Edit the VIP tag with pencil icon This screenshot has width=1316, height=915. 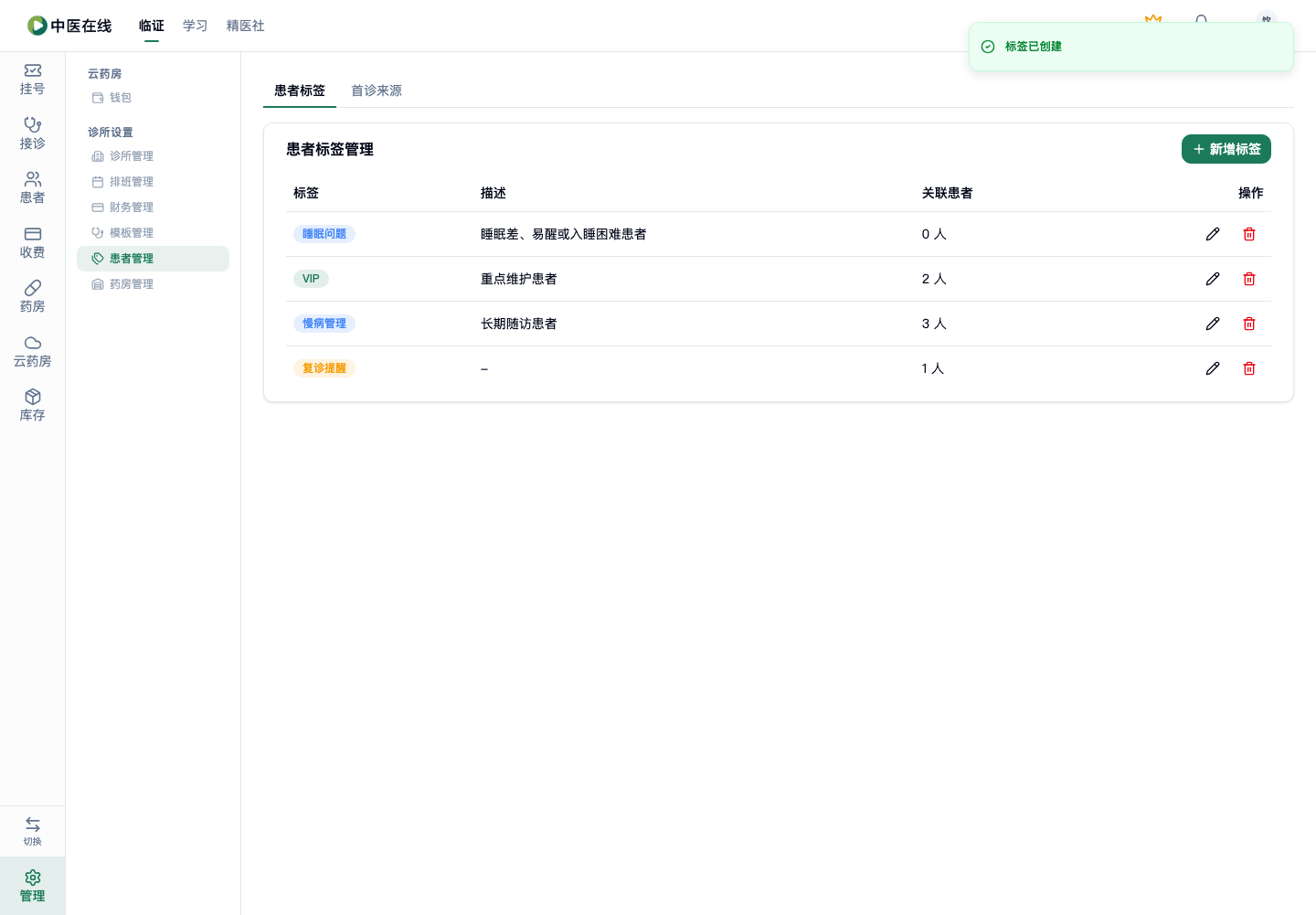[x=1213, y=279]
